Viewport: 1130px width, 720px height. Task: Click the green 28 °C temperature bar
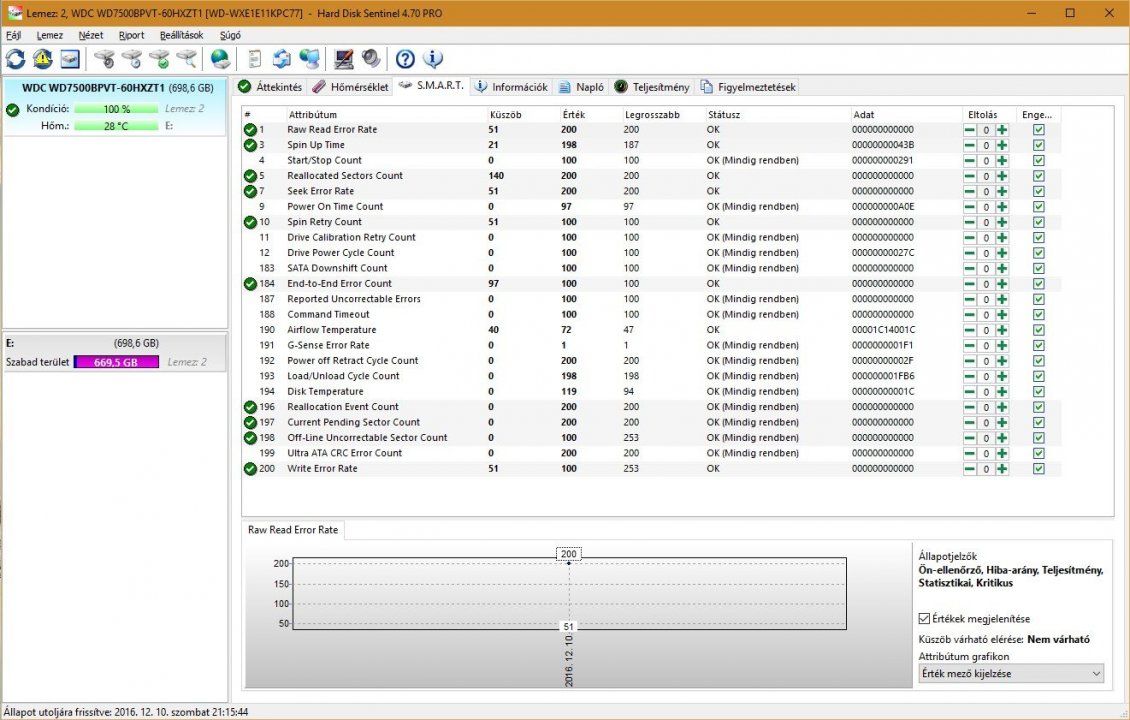point(116,126)
